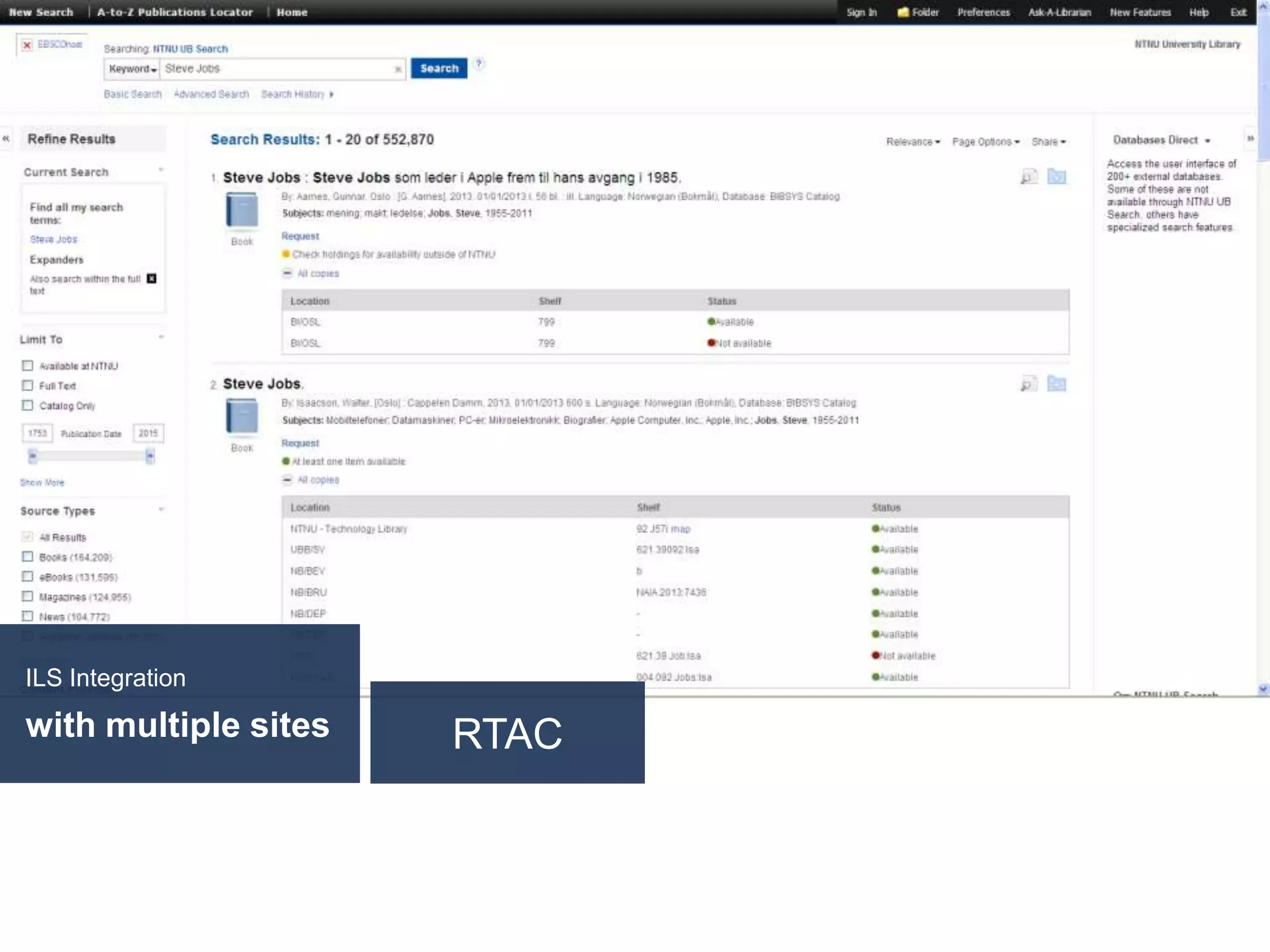Open the Page Options dropdown
The image size is (1270, 952).
[986, 142]
